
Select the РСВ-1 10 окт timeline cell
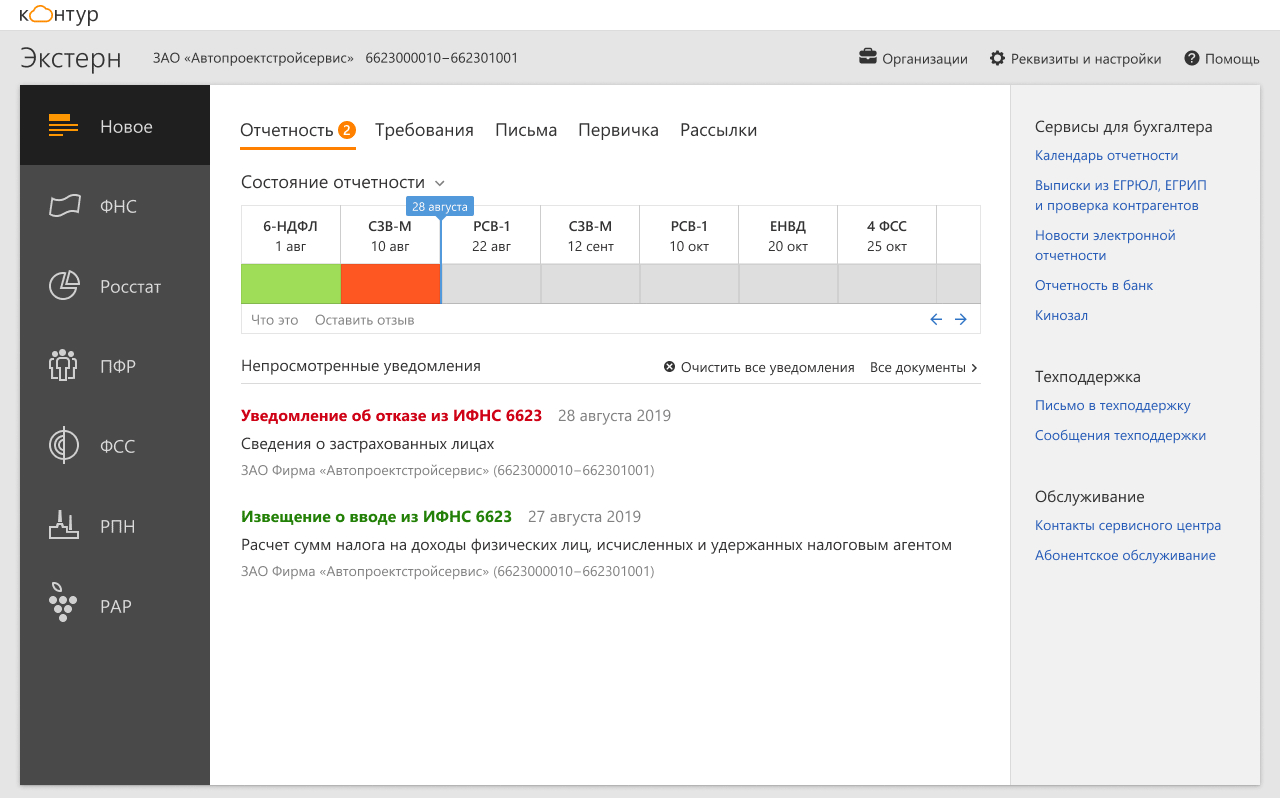tap(689, 236)
